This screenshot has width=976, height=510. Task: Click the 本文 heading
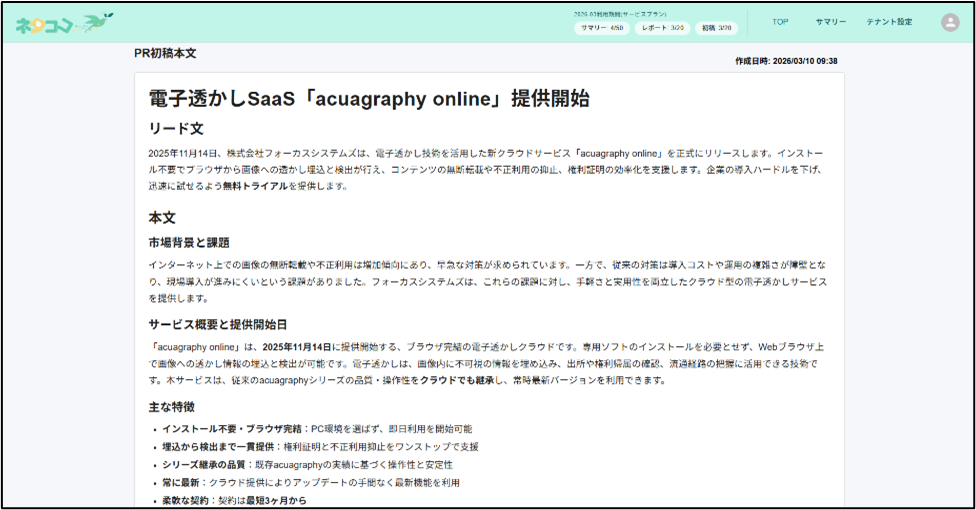pyautogui.click(x=162, y=218)
